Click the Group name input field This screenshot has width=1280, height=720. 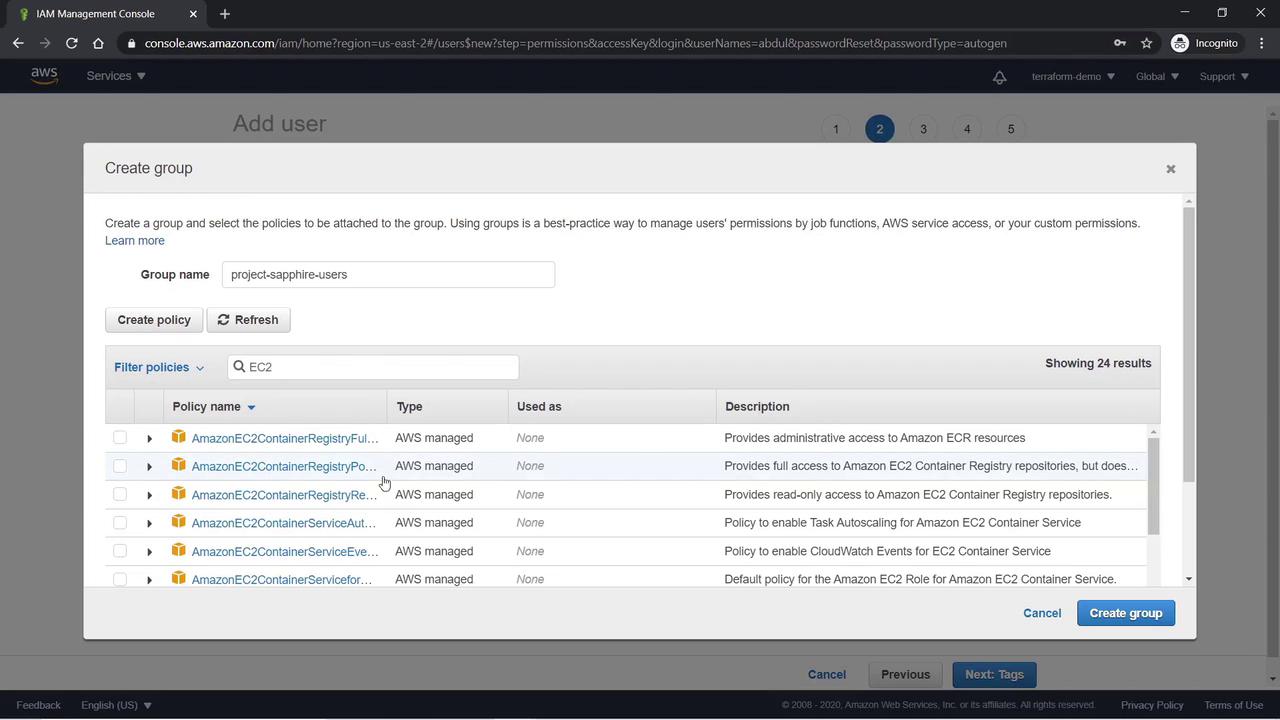click(388, 275)
